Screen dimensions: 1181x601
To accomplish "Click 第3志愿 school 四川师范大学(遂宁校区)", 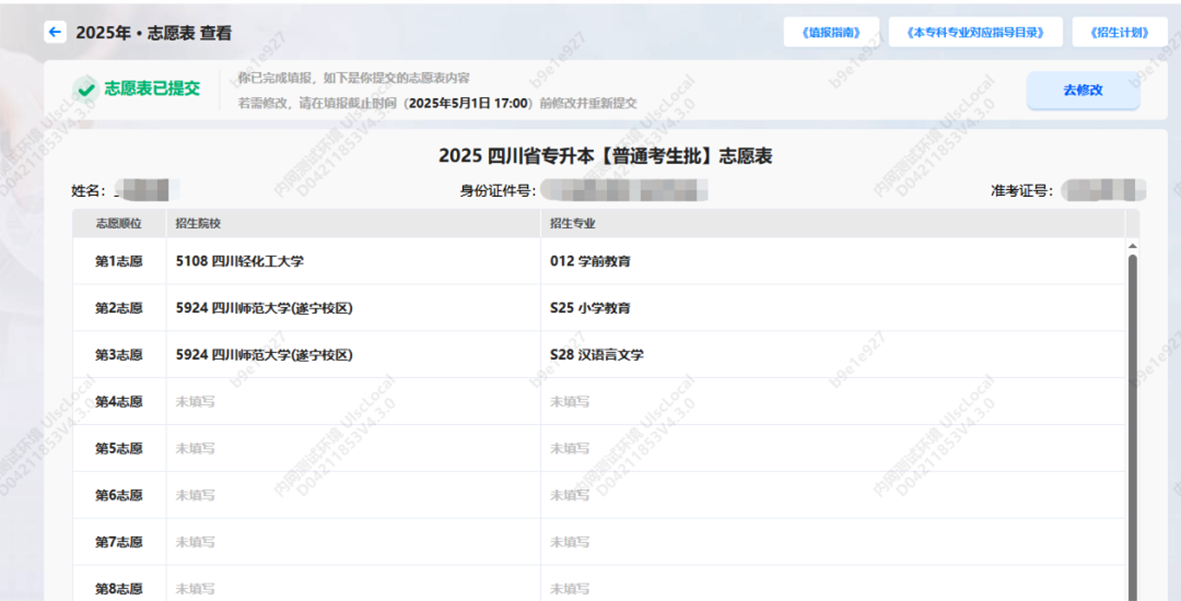I will pyautogui.click(x=264, y=355).
